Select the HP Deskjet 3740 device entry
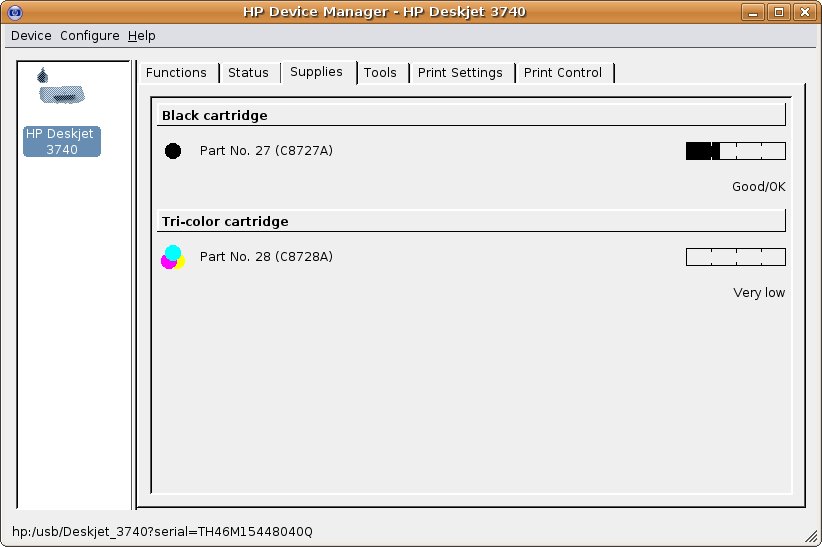The height and width of the screenshot is (547, 822). point(62,141)
